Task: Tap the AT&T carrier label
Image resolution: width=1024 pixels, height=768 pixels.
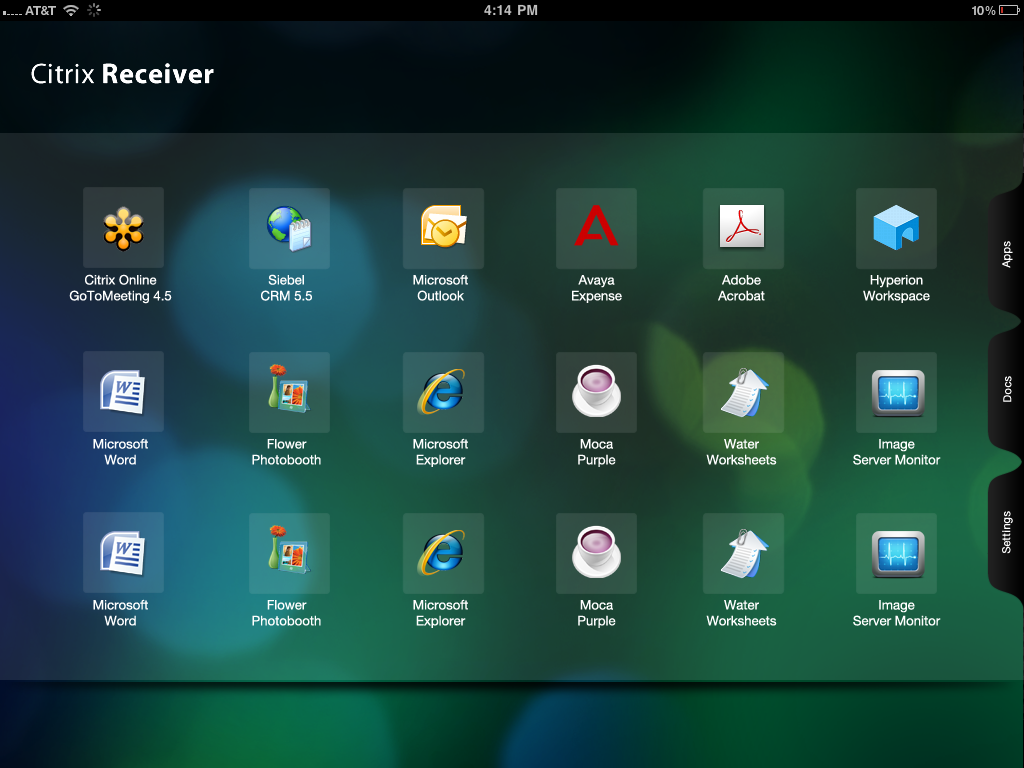Action: [40, 10]
